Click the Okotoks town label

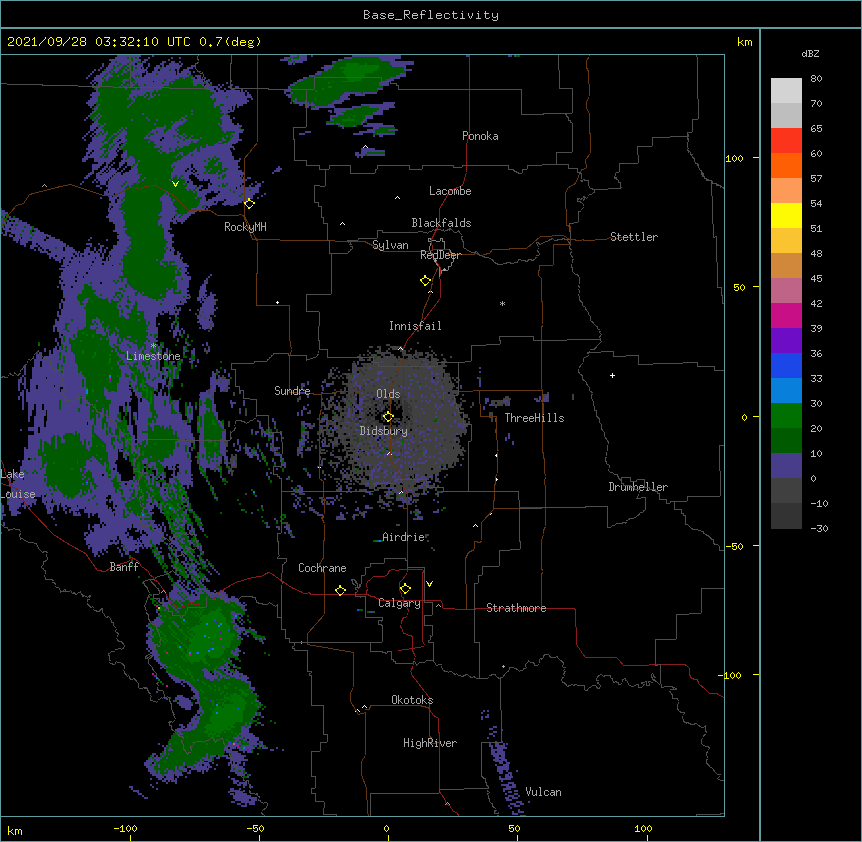(x=412, y=700)
